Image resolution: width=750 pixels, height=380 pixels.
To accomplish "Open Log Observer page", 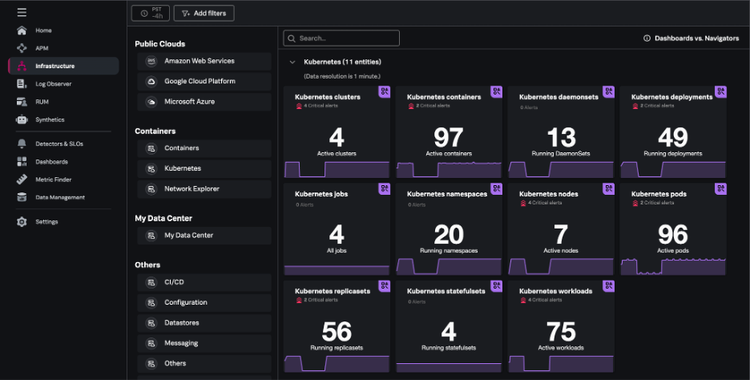I will pyautogui.click(x=53, y=84).
